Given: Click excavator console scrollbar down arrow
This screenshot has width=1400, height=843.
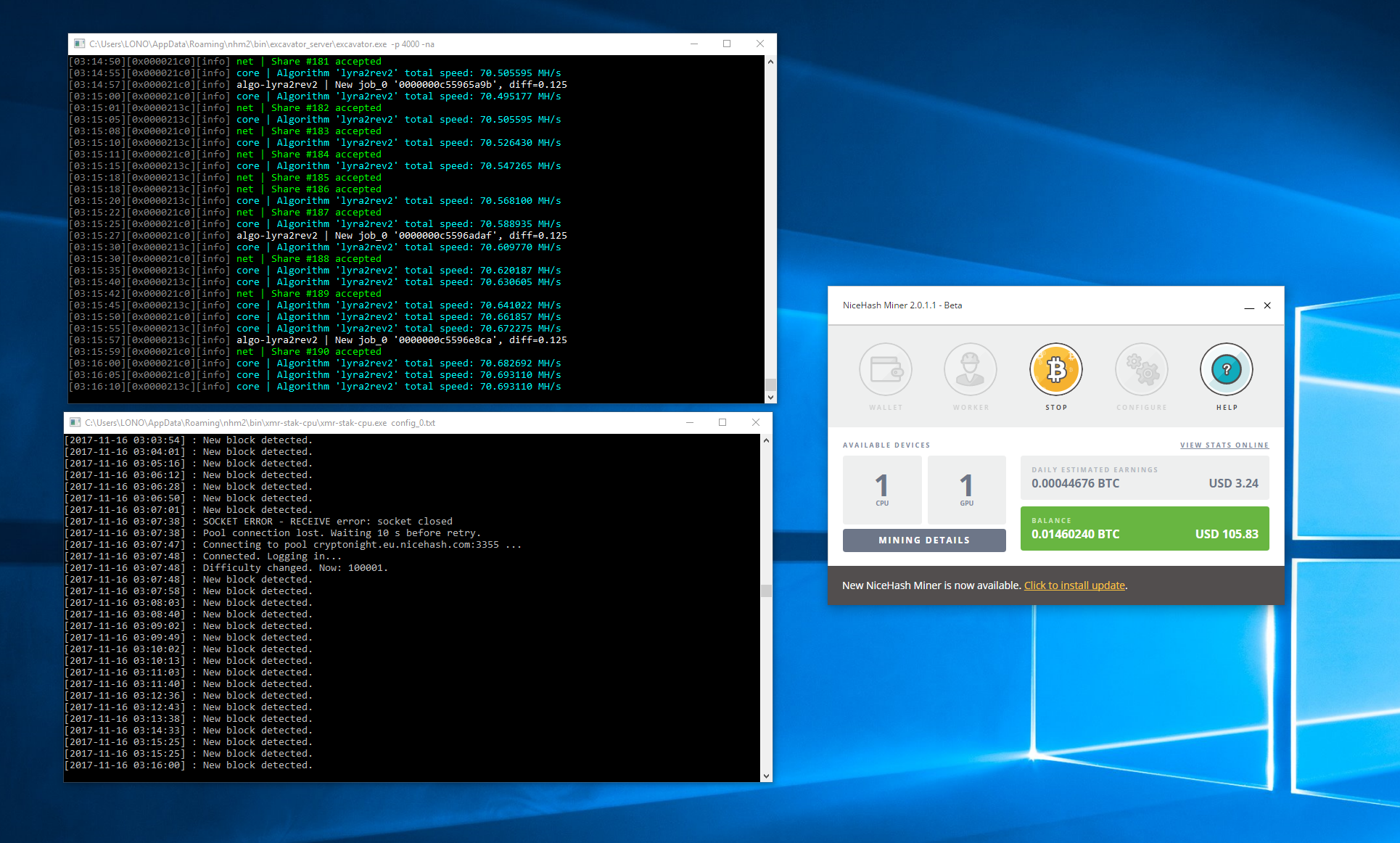Looking at the screenshot, I should point(770,398).
